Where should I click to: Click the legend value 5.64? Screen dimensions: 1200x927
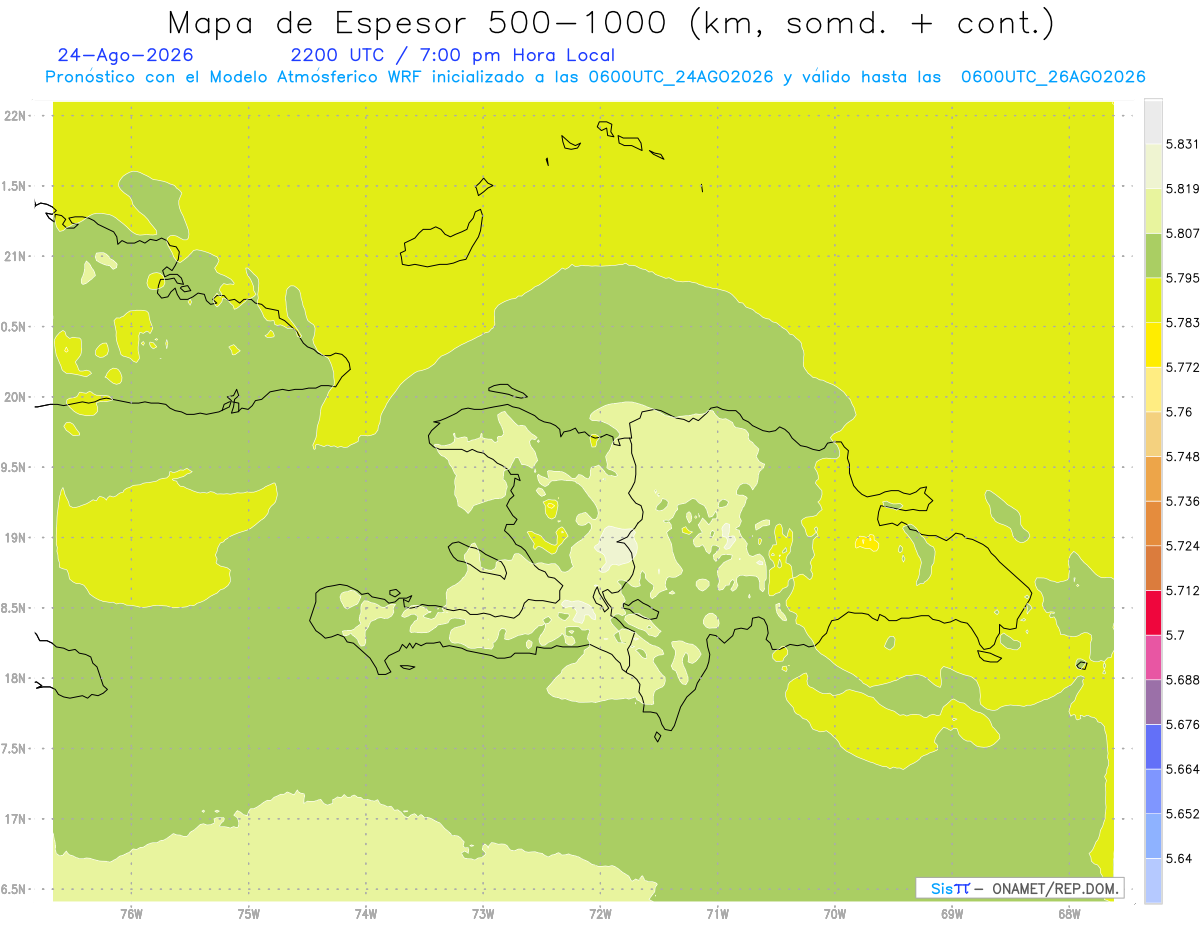point(1179,858)
